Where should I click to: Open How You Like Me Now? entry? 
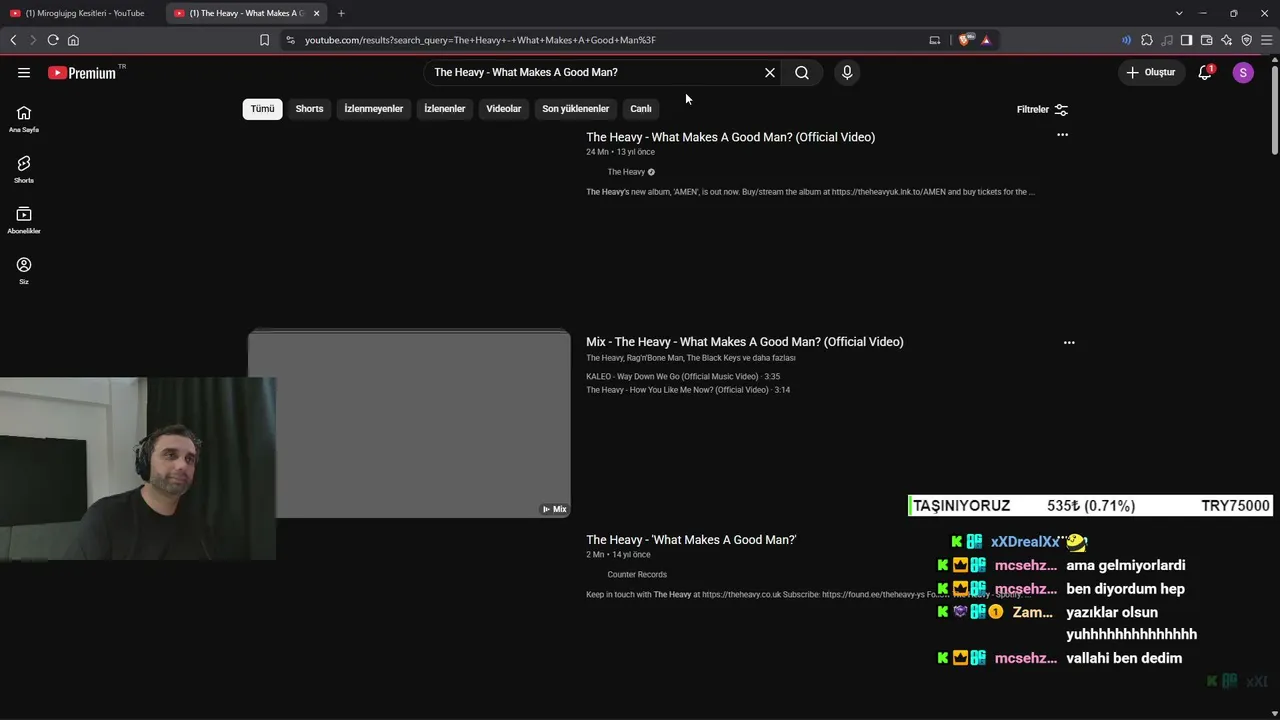[x=688, y=390]
